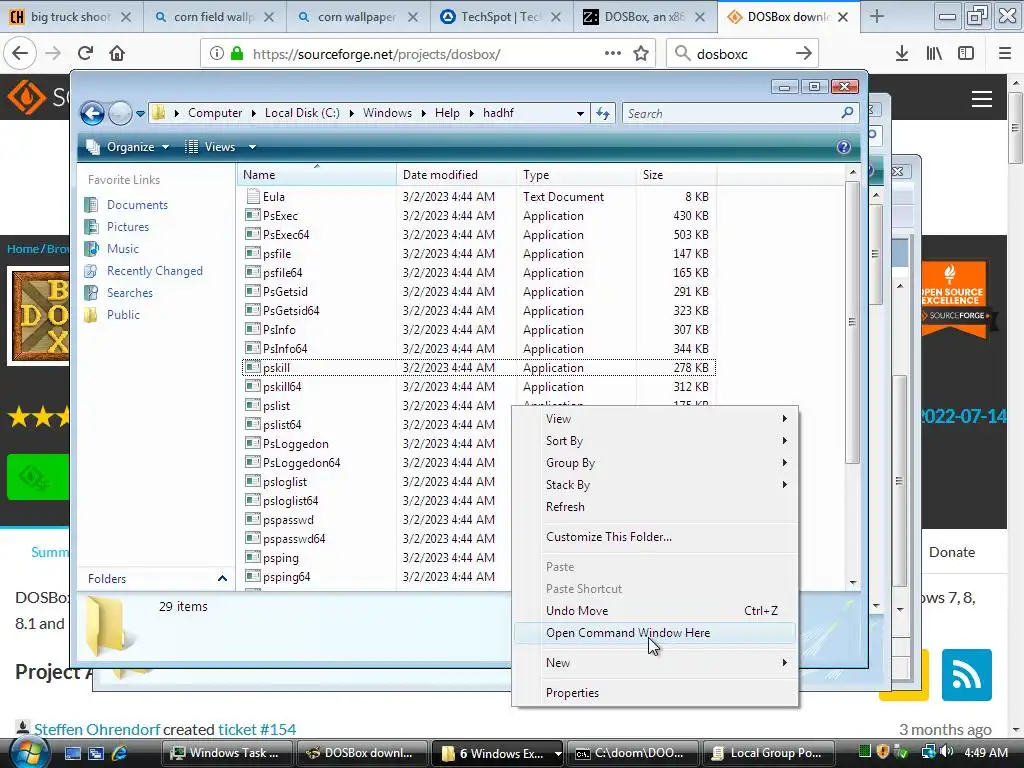Choose Undo Move from the context menu
Image resolution: width=1024 pixels, height=768 pixels.
pos(655,611)
